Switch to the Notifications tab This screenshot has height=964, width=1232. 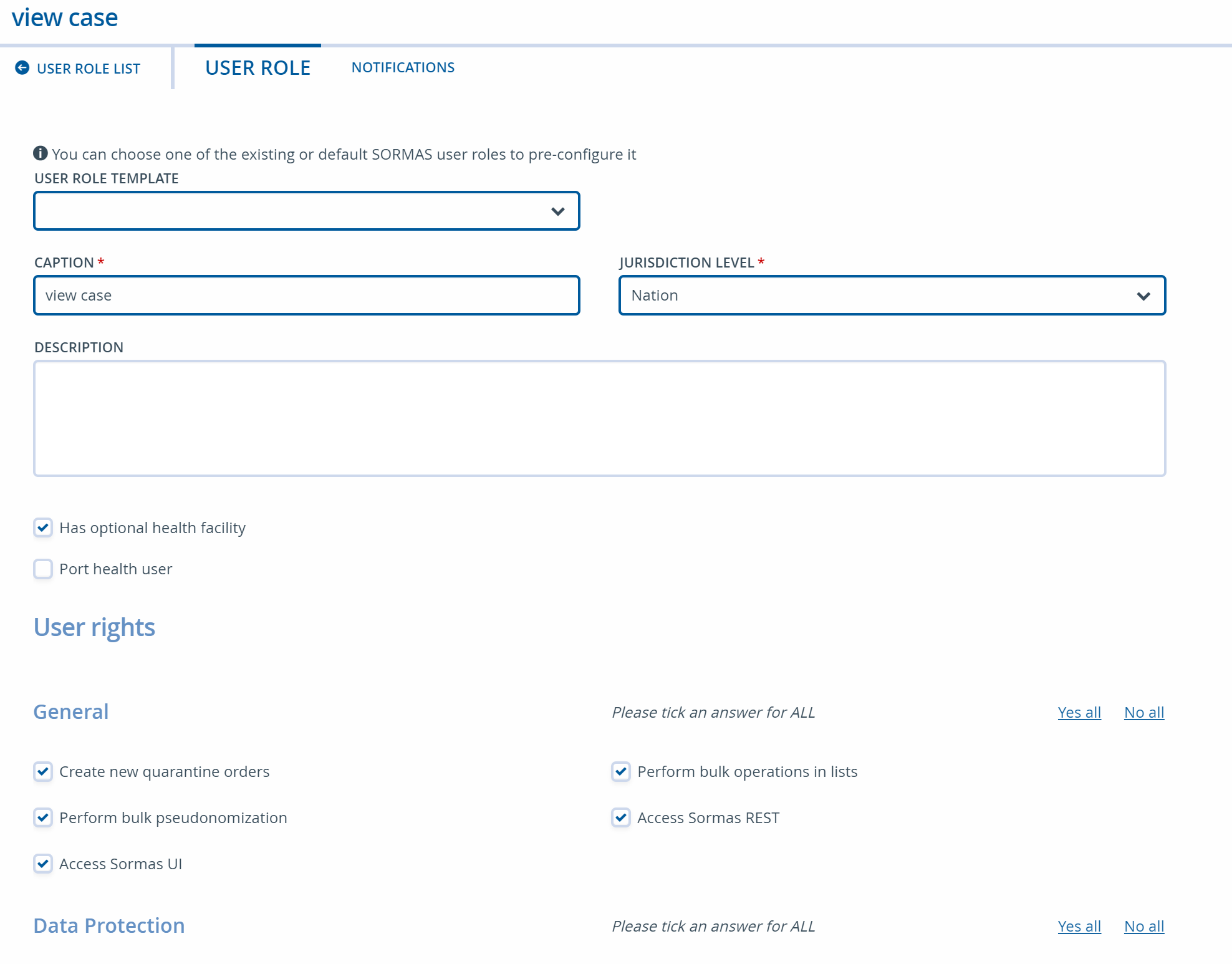click(403, 67)
